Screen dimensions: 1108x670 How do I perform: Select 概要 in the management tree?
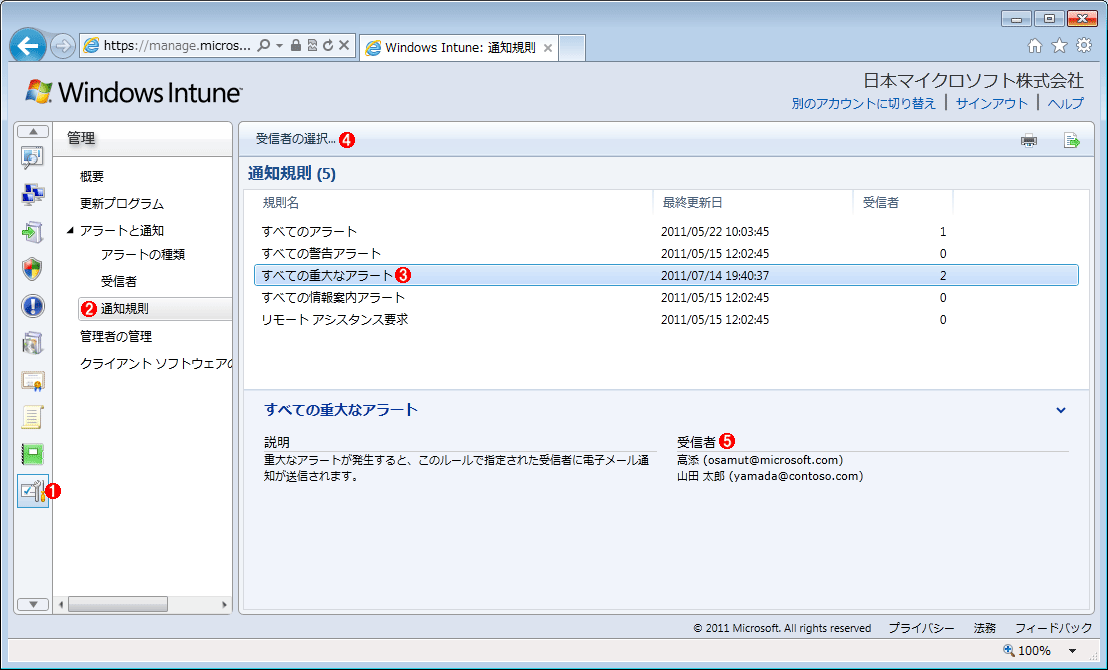click(x=92, y=177)
